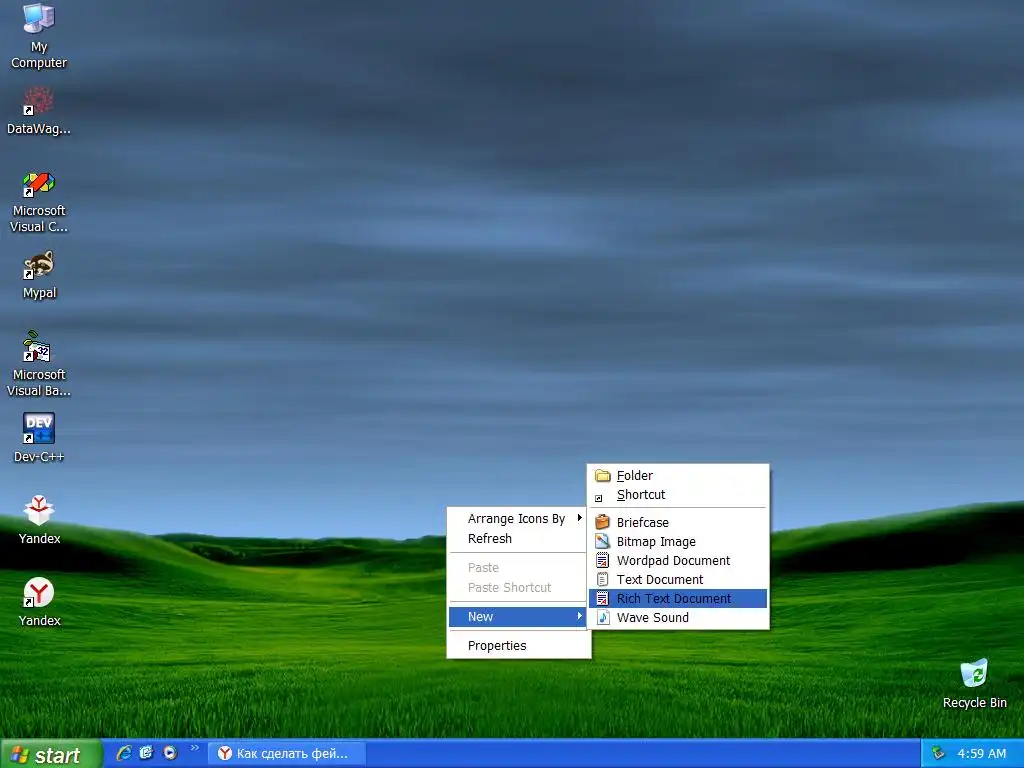Select the Mypal raccoon shortcut icon
The height and width of the screenshot is (768, 1024).
click(x=39, y=275)
